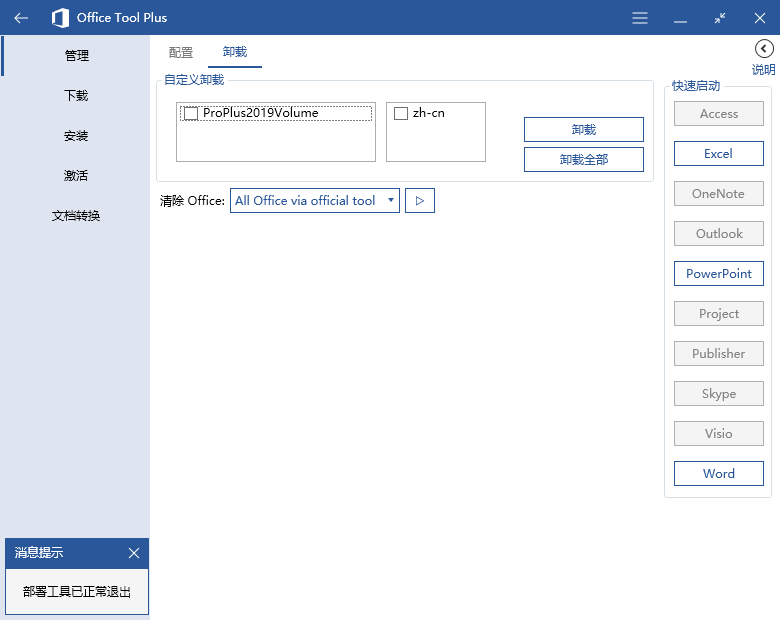This screenshot has width=780, height=620.
Task: Click the OneNote quick start button
Action: [719, 194]
